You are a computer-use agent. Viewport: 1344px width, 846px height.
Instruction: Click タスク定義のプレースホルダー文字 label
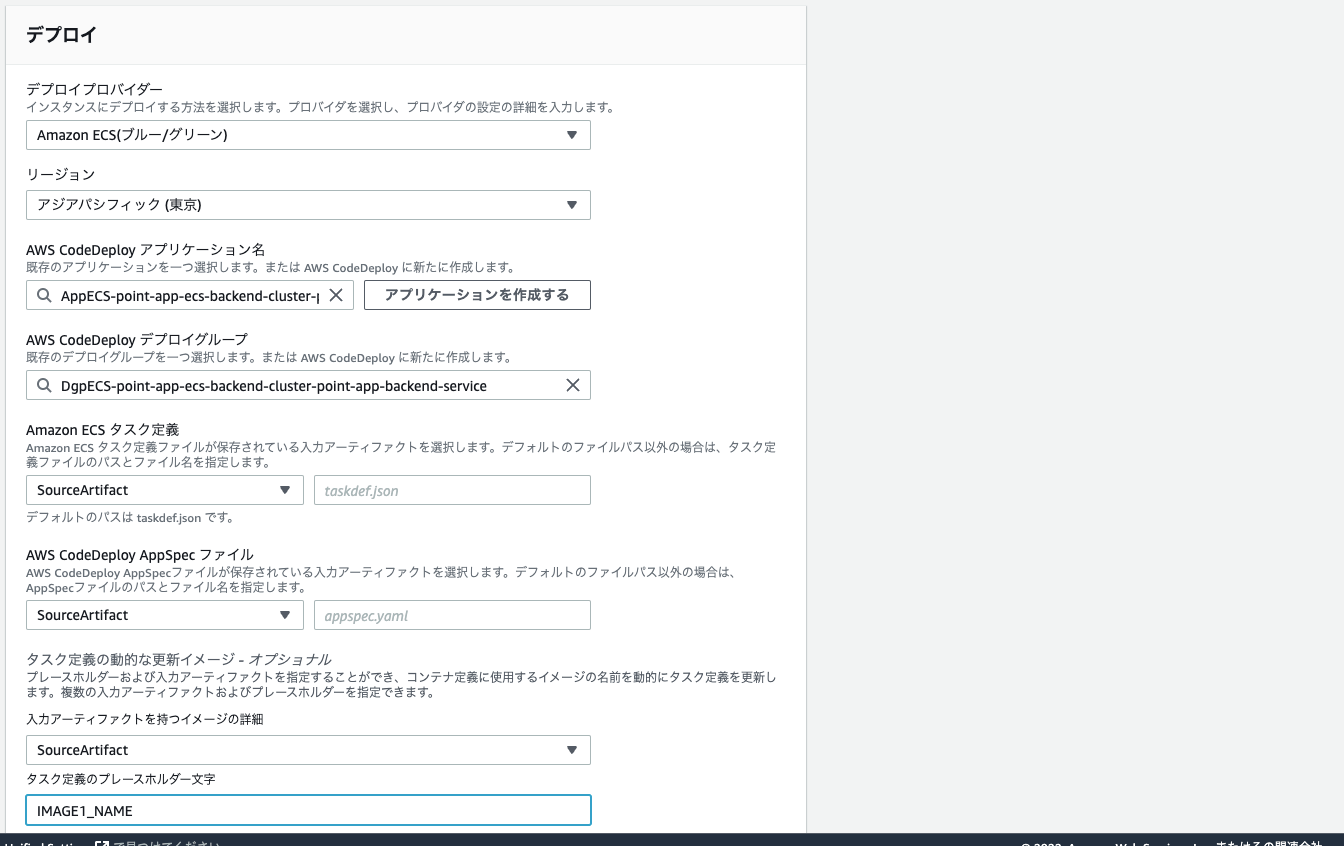120,779
